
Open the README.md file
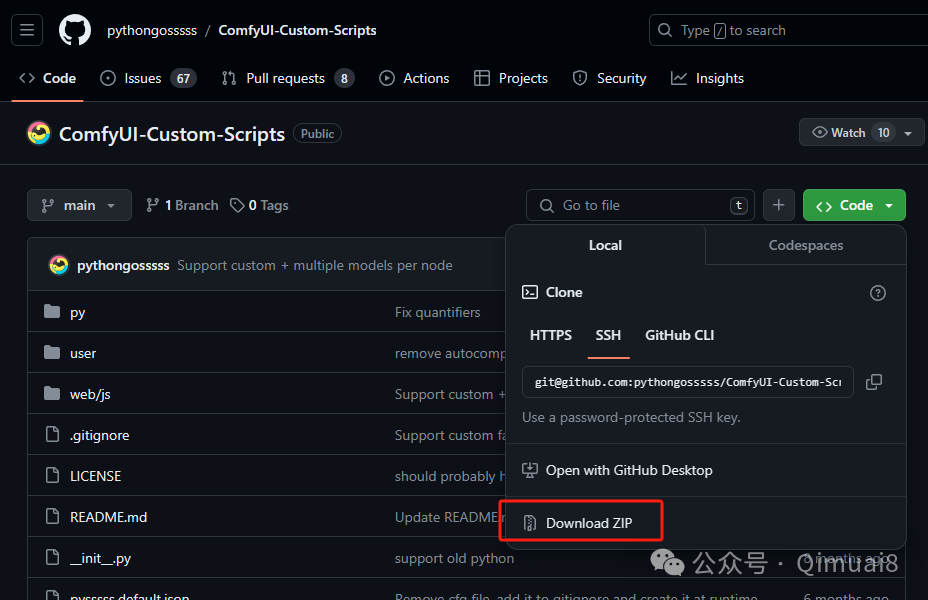[108, 517]
